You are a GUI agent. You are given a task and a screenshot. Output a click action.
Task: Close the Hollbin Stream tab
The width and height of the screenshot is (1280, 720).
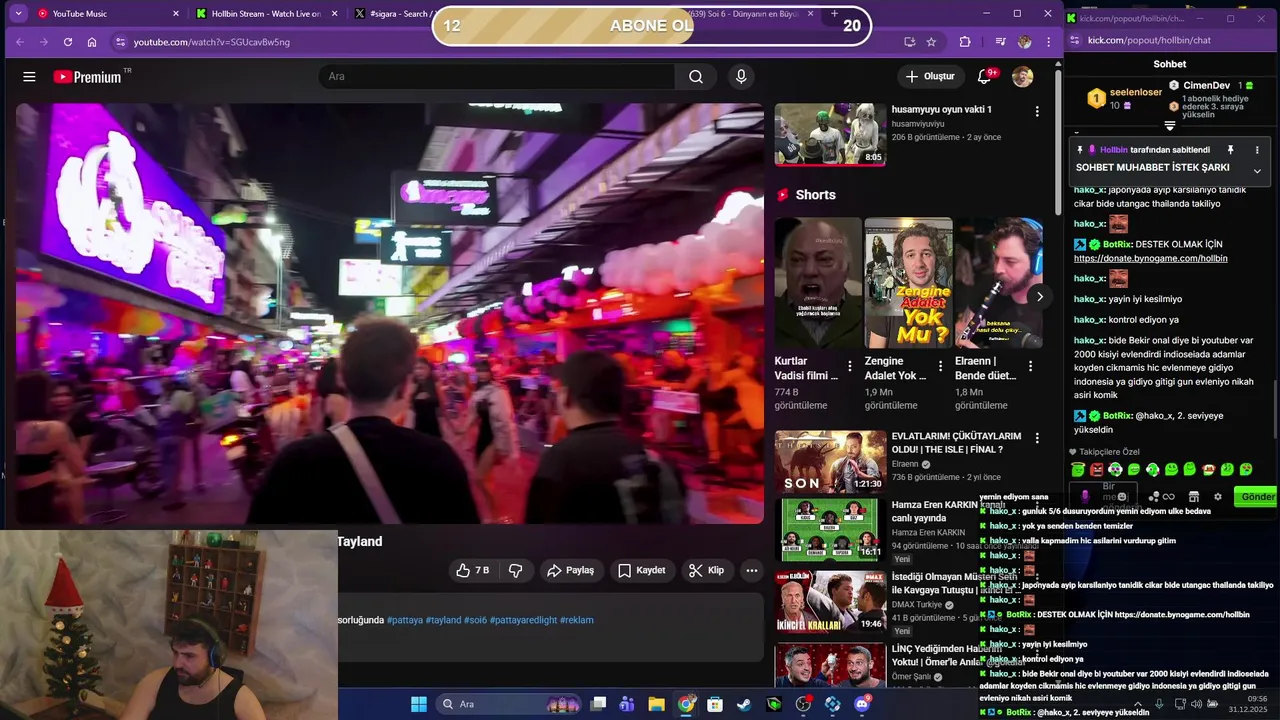[334, 14]
